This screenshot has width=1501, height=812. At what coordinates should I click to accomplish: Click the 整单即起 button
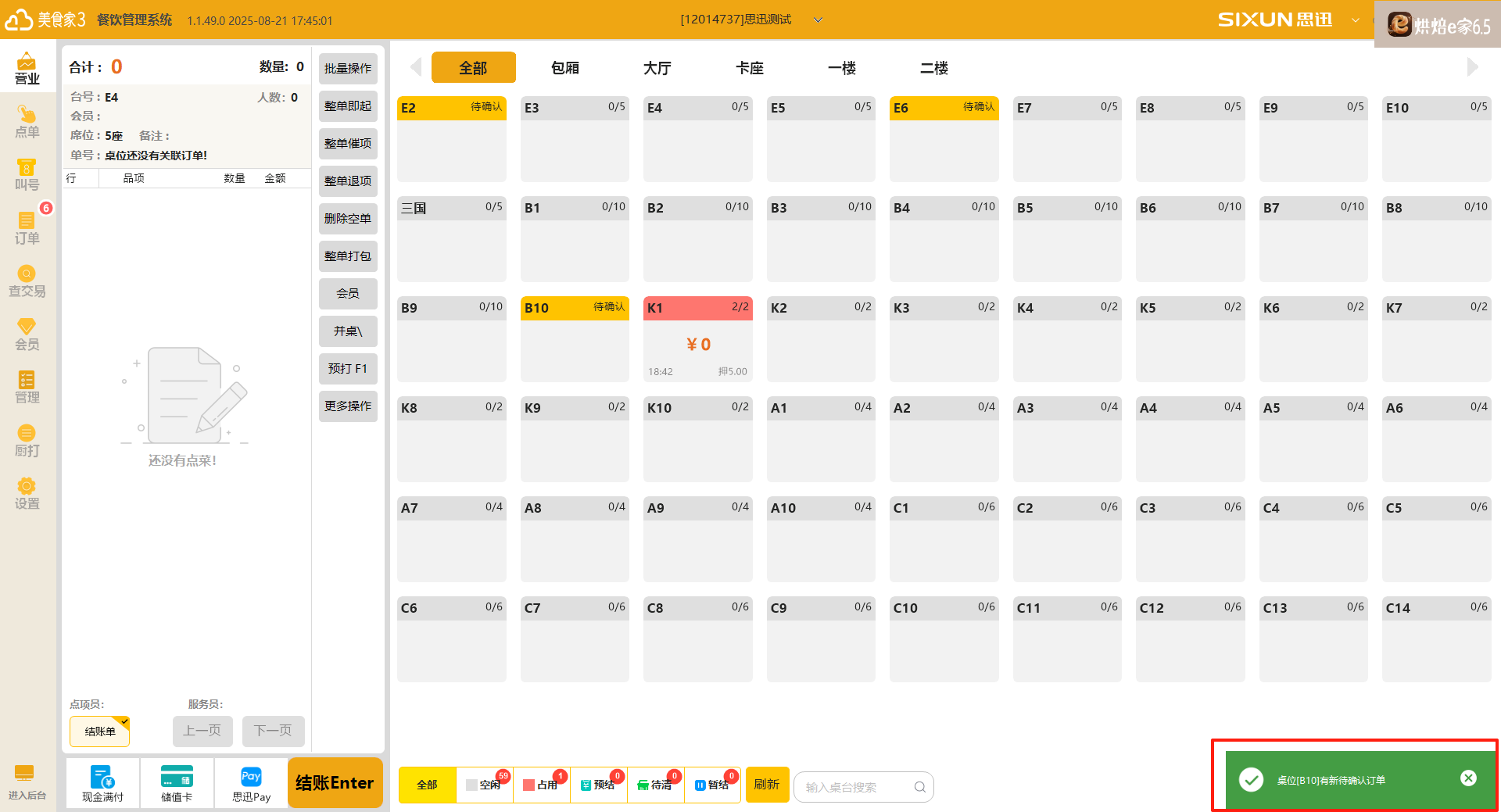coord(348,106)
